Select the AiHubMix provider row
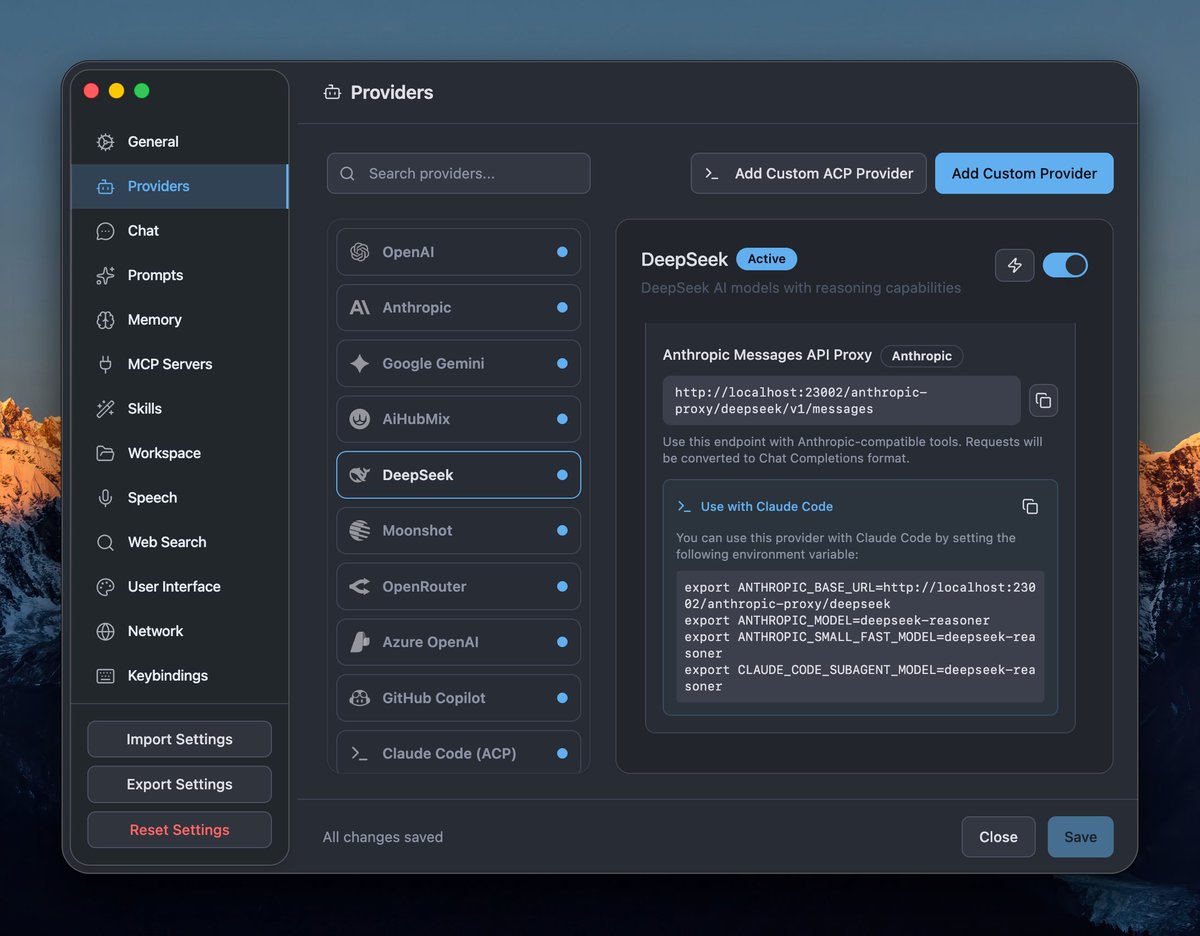Viewport: 1200px width, 936px height. (459, 419)
